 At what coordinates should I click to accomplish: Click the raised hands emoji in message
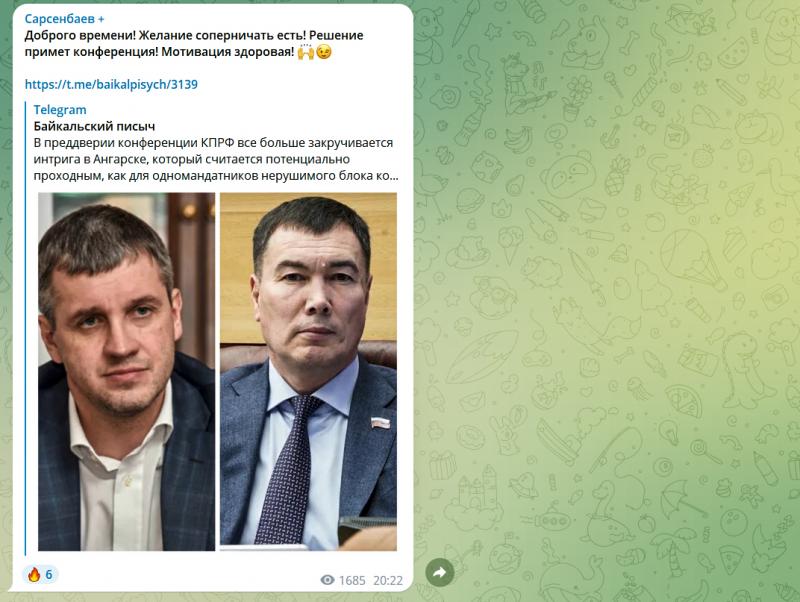(x=306, y=52)
